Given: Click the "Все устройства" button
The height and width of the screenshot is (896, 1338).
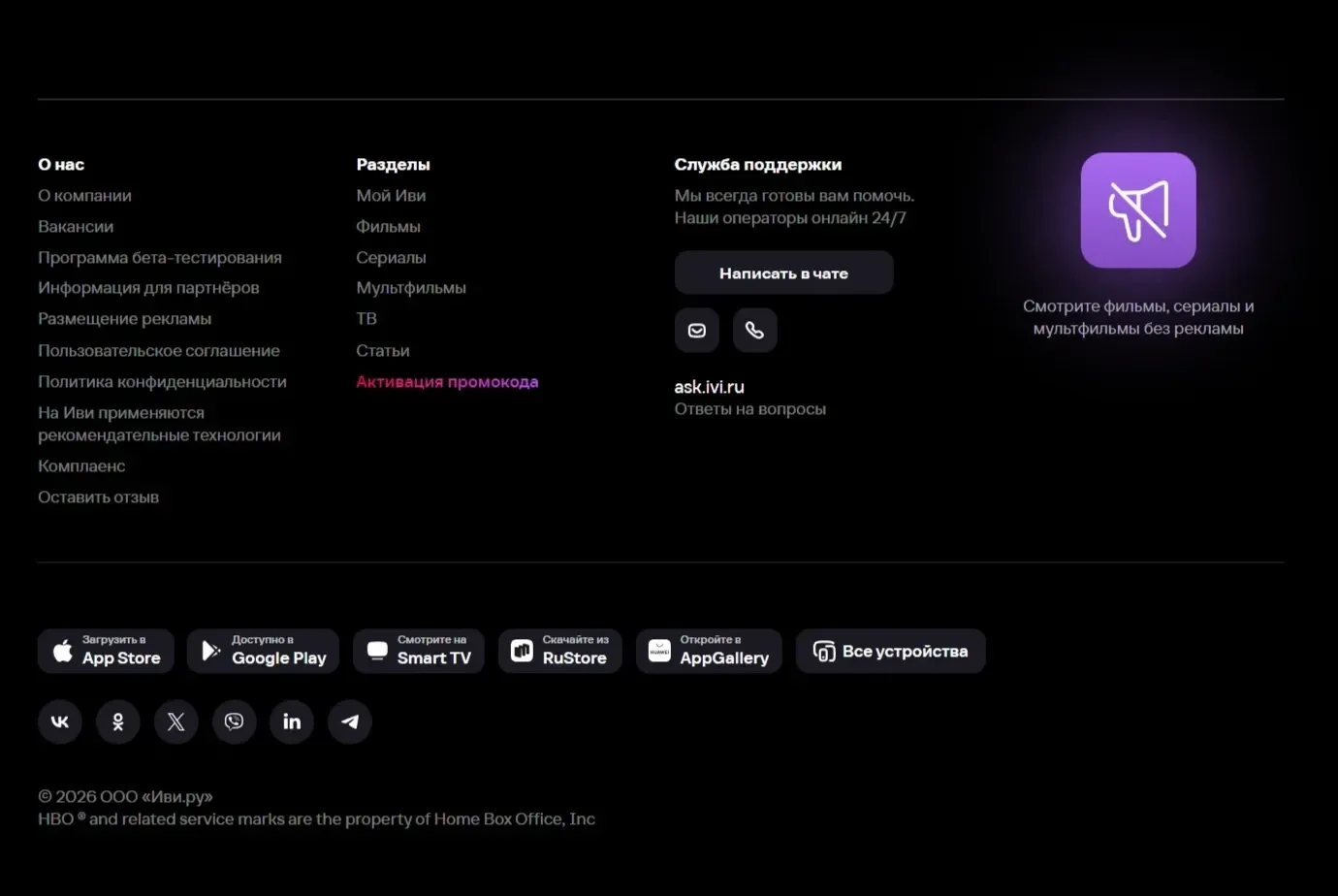Looking at the screenshot, I should pyautogui.click(x=891, y=651).
